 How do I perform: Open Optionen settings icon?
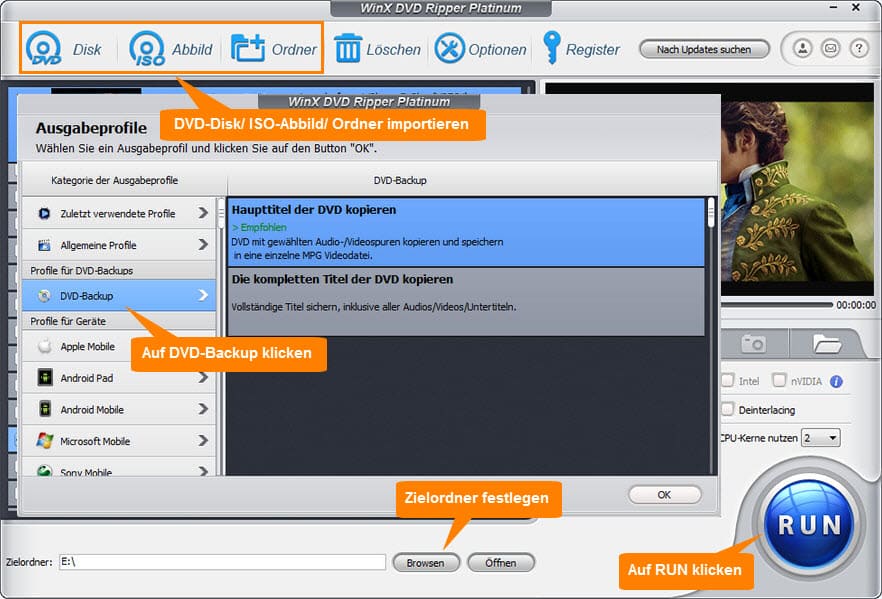(x=450, y=48)
